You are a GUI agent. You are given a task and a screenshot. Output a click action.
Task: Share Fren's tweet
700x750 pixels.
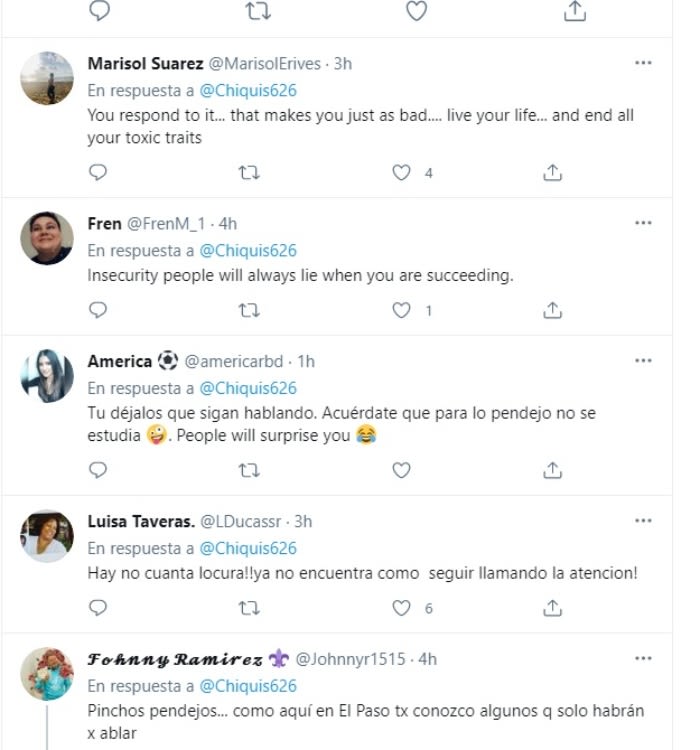click(552, 310)
